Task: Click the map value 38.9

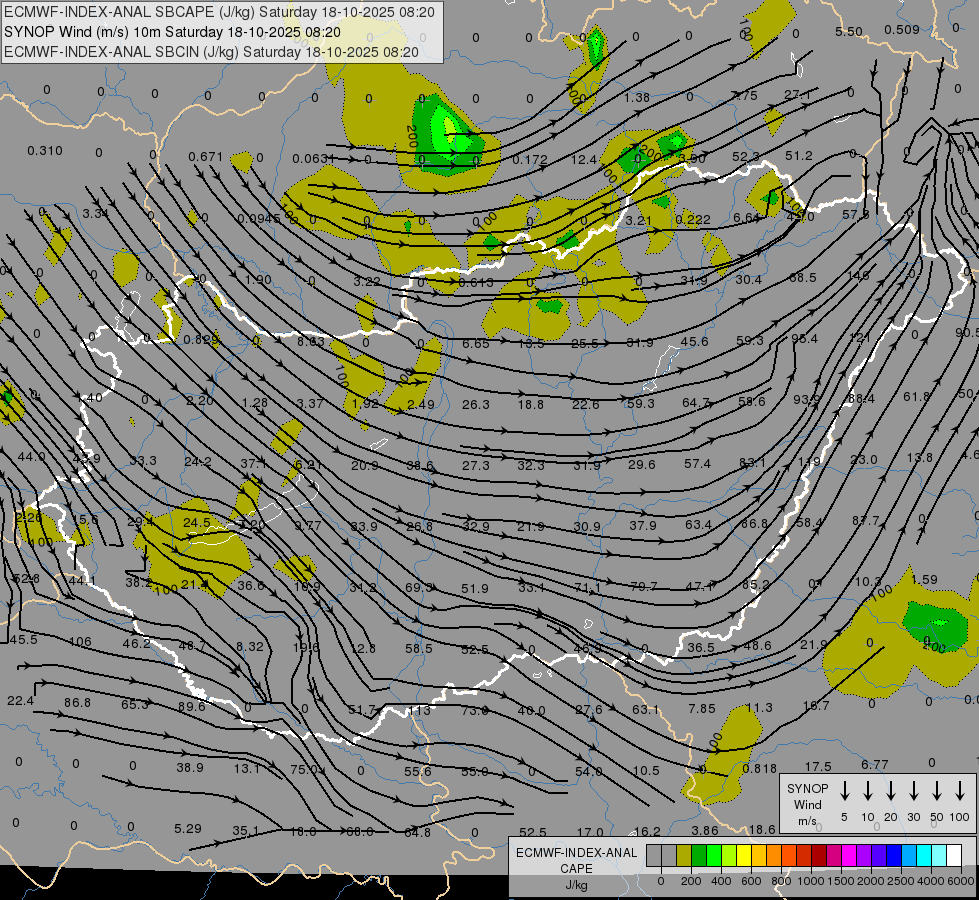Action: coord(190,768)
